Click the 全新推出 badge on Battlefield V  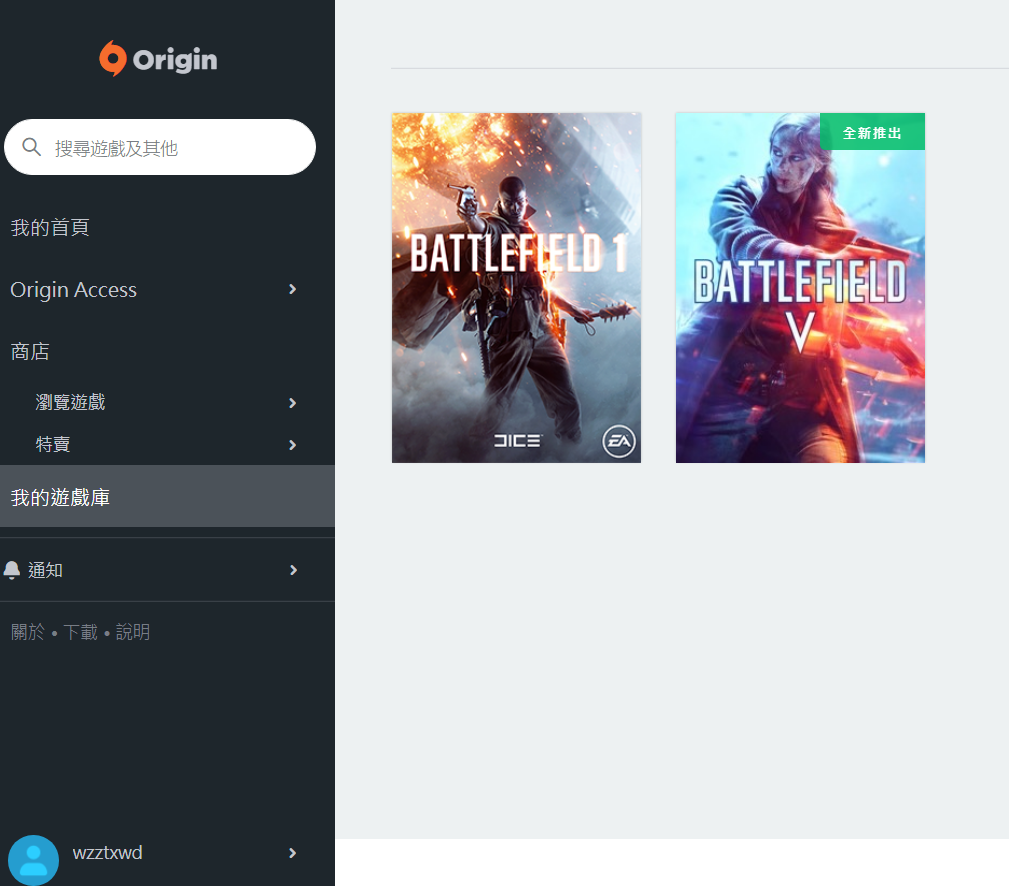[872, 132]
